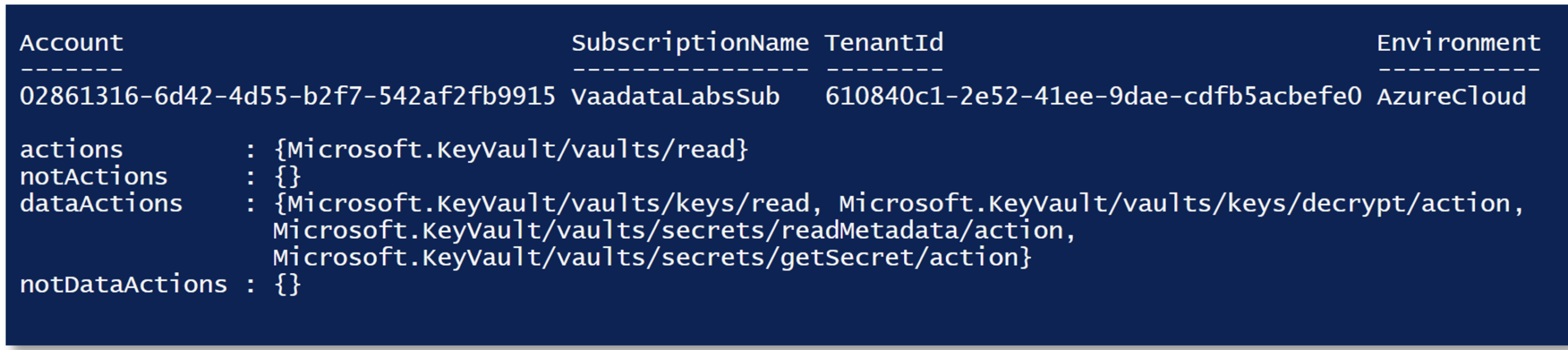Click the keys/decrypt/action data action
This screenshot has height=350, width=1568.
click(x=1180, y=204)
